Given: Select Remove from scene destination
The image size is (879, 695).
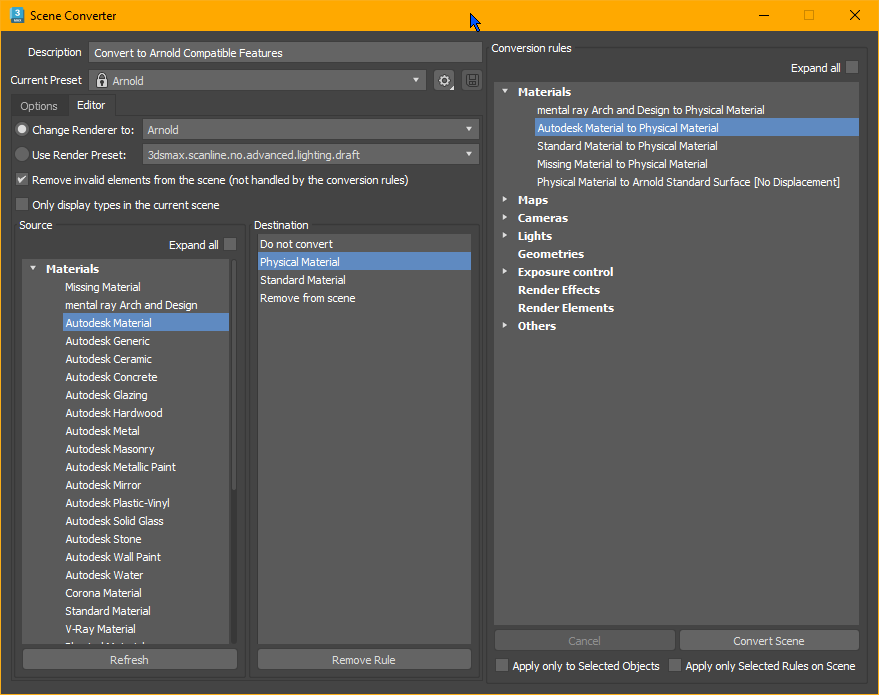Looking at the screenshot, I should pos(364,298).
